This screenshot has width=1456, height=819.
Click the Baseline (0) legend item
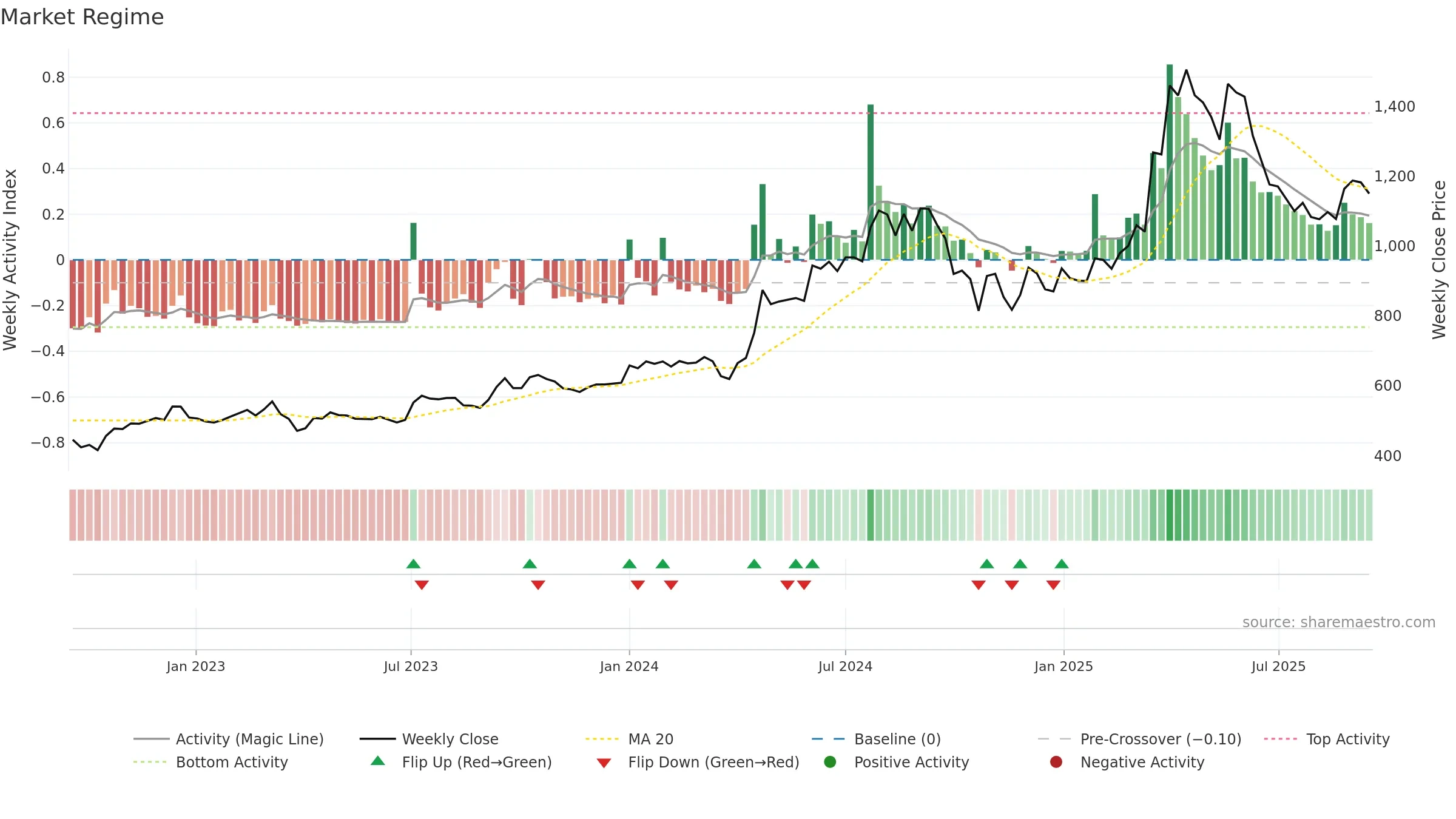pos(876,739)
